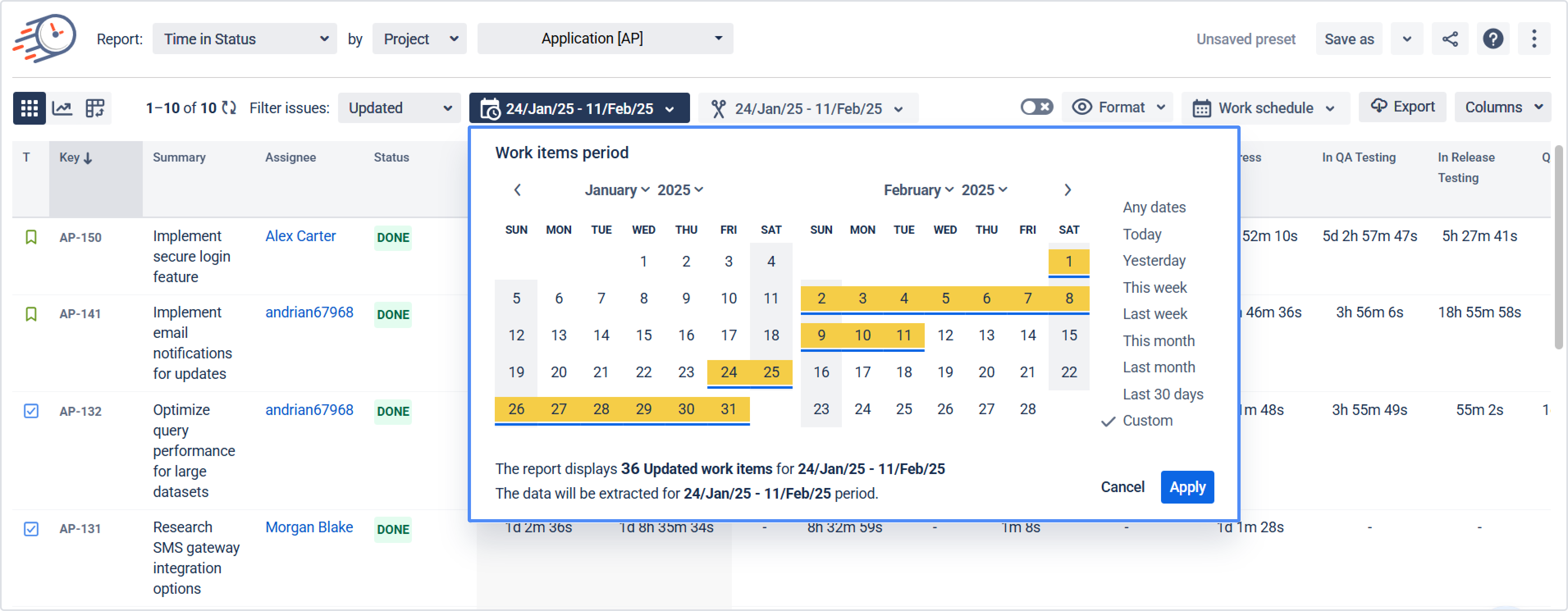
Task: Advance the calendar with the right arrow
Action: [x=1067, y=190]
